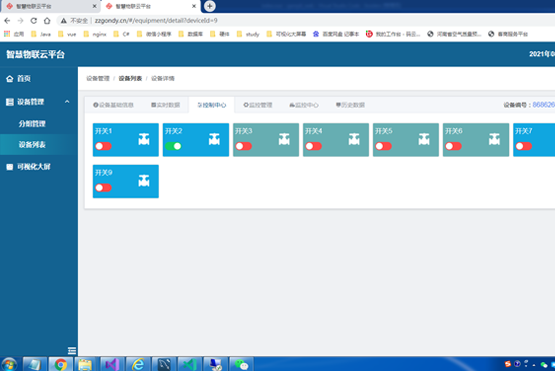This screenshot has height=371, width=555.
Task: Select the 控制中心 tab
Action: click(x=212, y=105)
